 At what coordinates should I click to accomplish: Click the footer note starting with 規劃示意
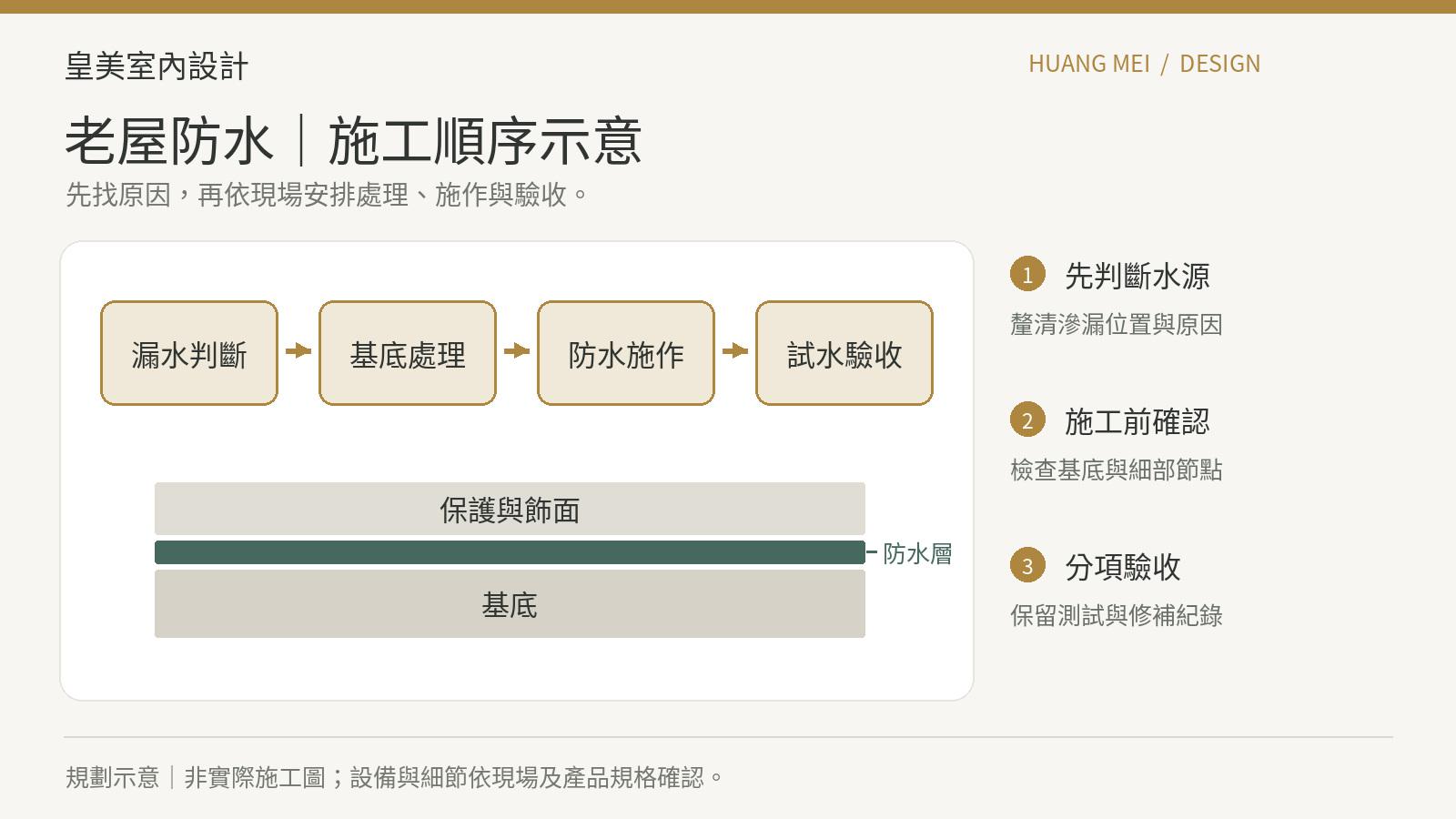point(395,777)
